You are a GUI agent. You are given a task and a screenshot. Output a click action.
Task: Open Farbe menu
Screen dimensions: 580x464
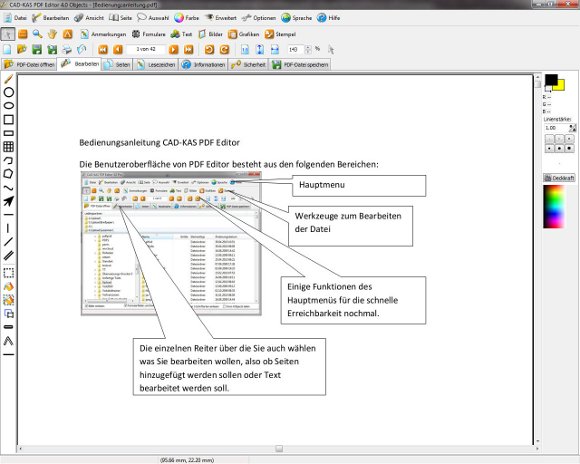click(x=187, y=18)
